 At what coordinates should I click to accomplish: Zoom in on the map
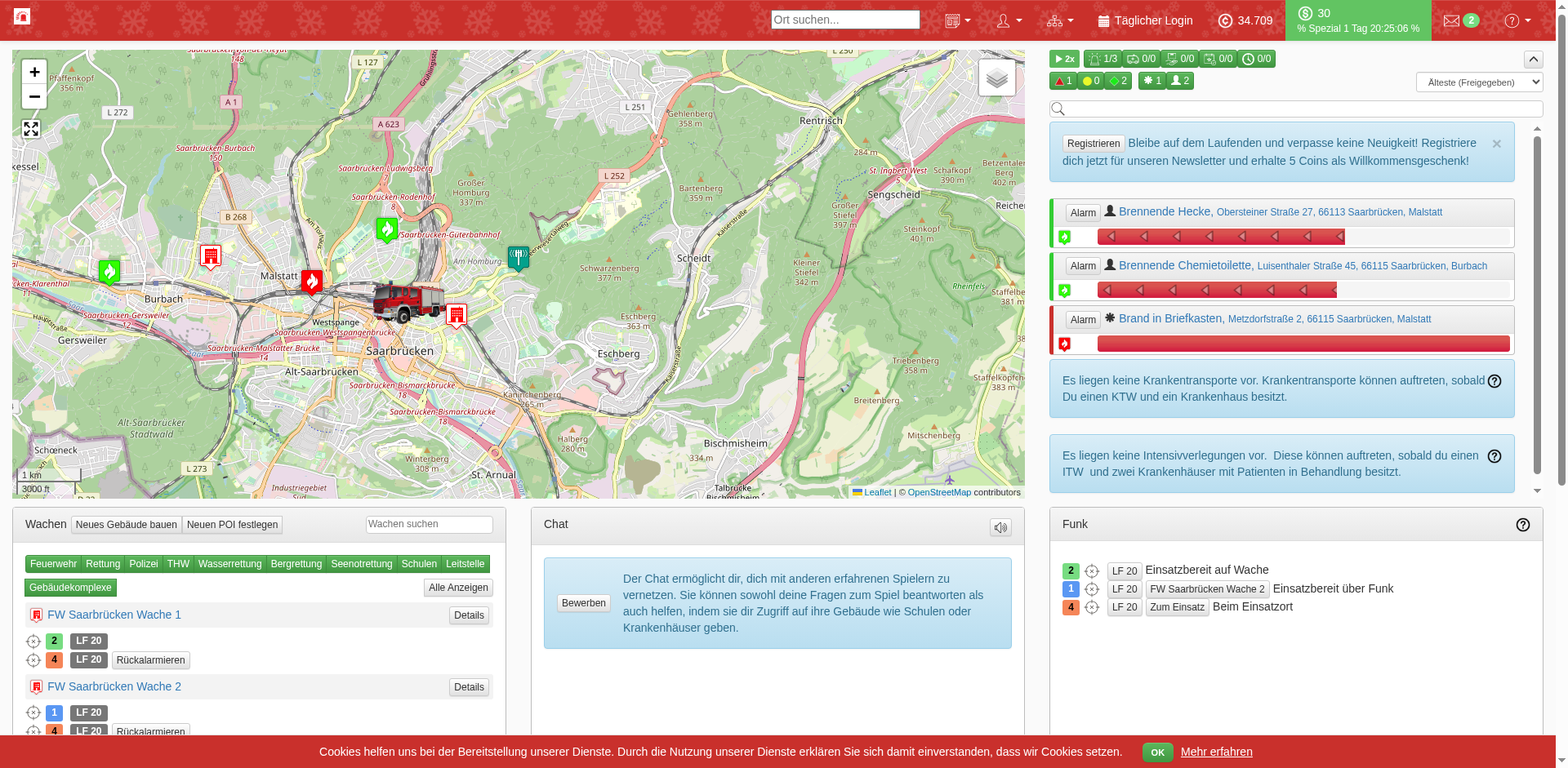click(x=34, y=73)
